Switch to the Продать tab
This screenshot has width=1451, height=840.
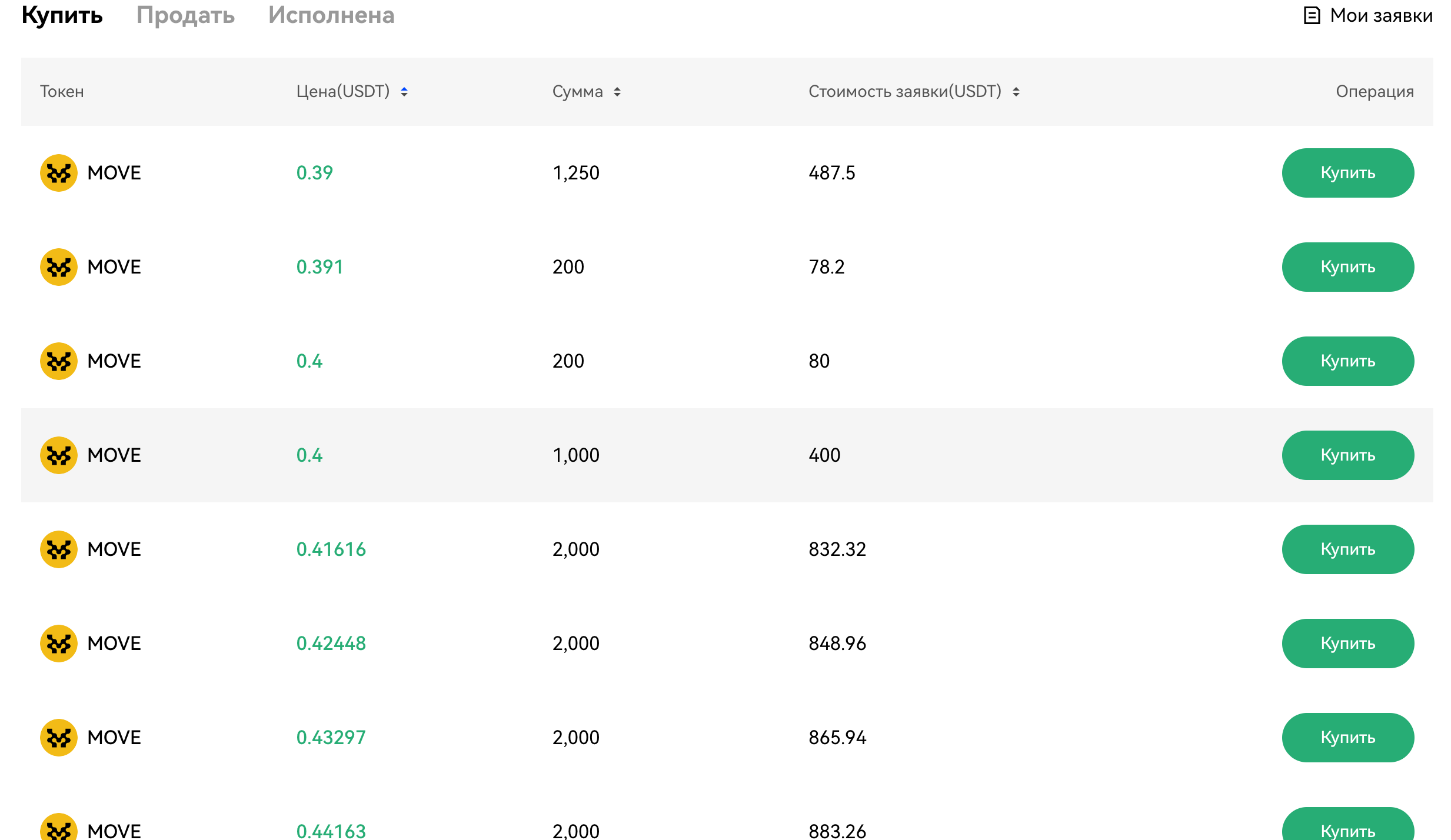[x=185, y=15]
